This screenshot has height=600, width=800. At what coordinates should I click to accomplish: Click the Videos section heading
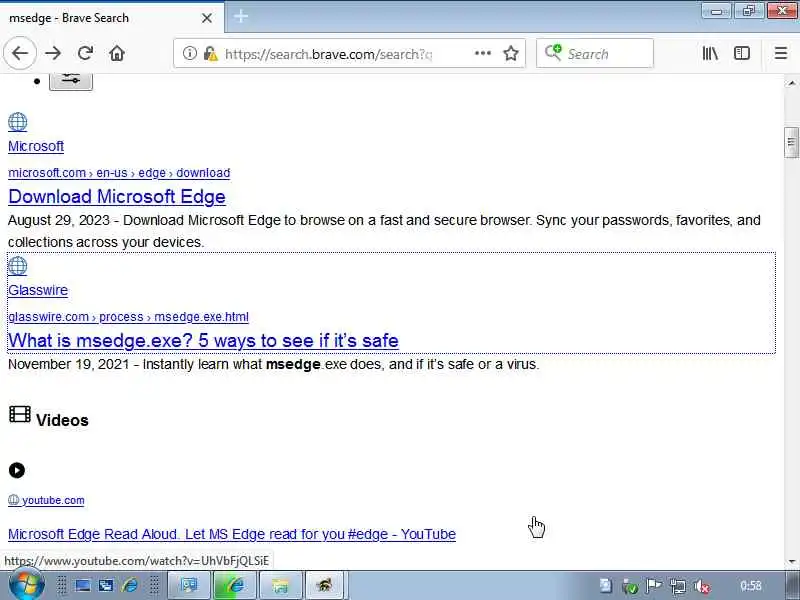(62, 420)
